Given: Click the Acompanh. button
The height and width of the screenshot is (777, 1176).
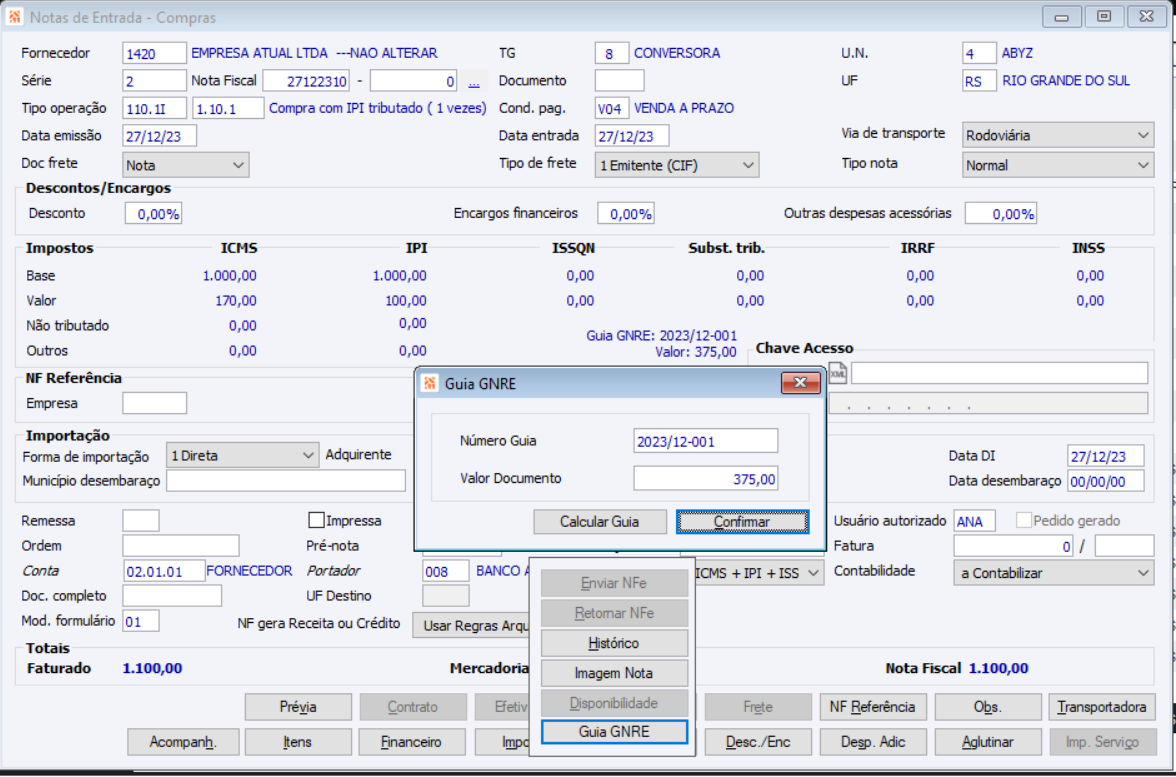Looking at the screenshot, I should point(183,742).
